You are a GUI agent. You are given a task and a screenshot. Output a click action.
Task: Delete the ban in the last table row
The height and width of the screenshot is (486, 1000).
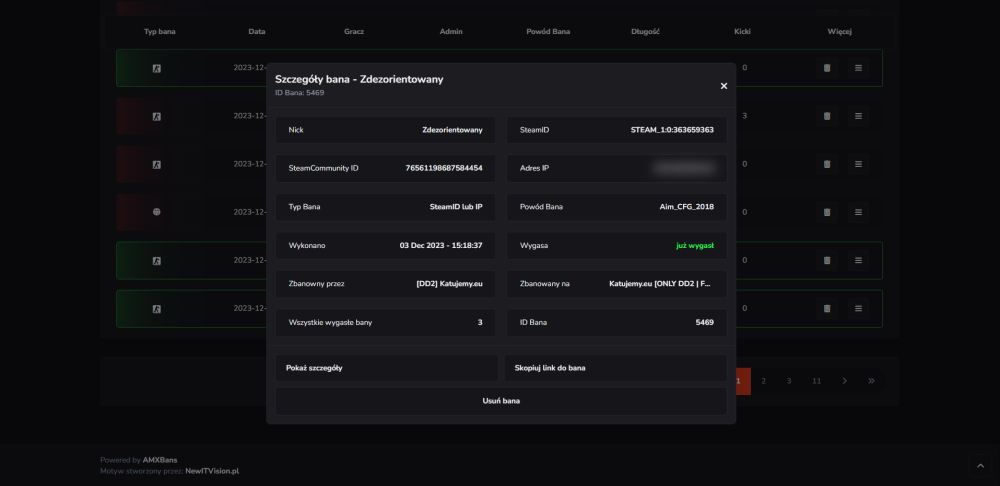827,309
